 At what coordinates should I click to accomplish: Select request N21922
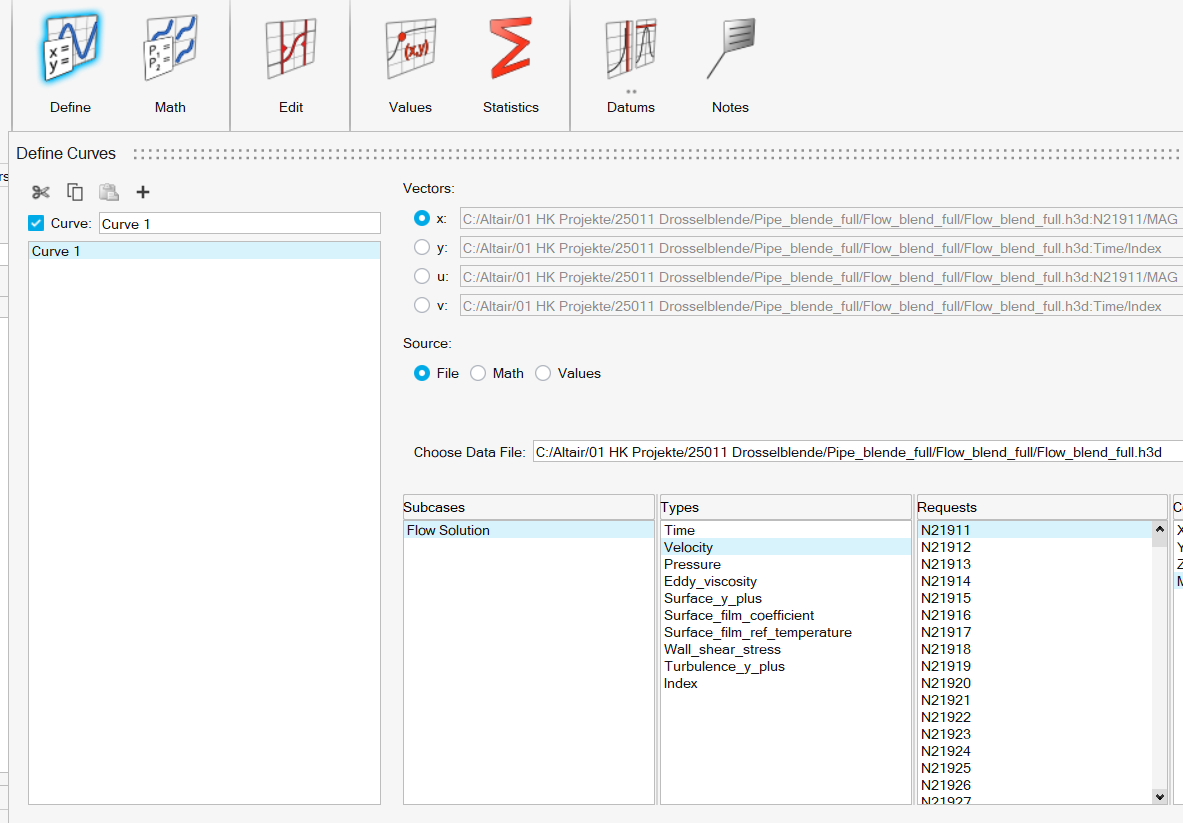pyautogui.click(x=1035, y=717)
